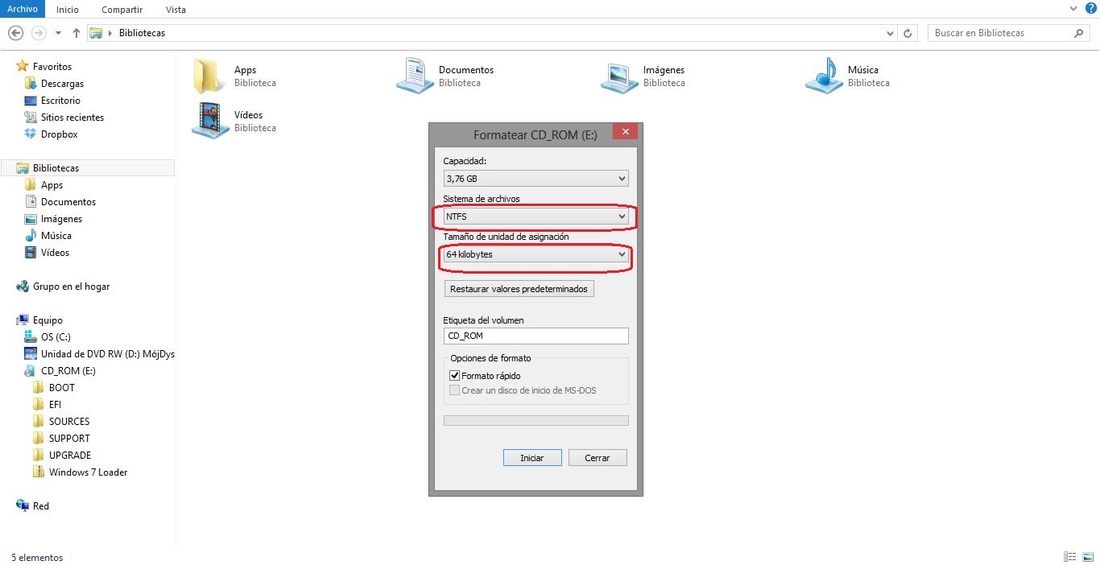Go forward with the forward arrow
1100x565 pixels.
pos(39,33)
